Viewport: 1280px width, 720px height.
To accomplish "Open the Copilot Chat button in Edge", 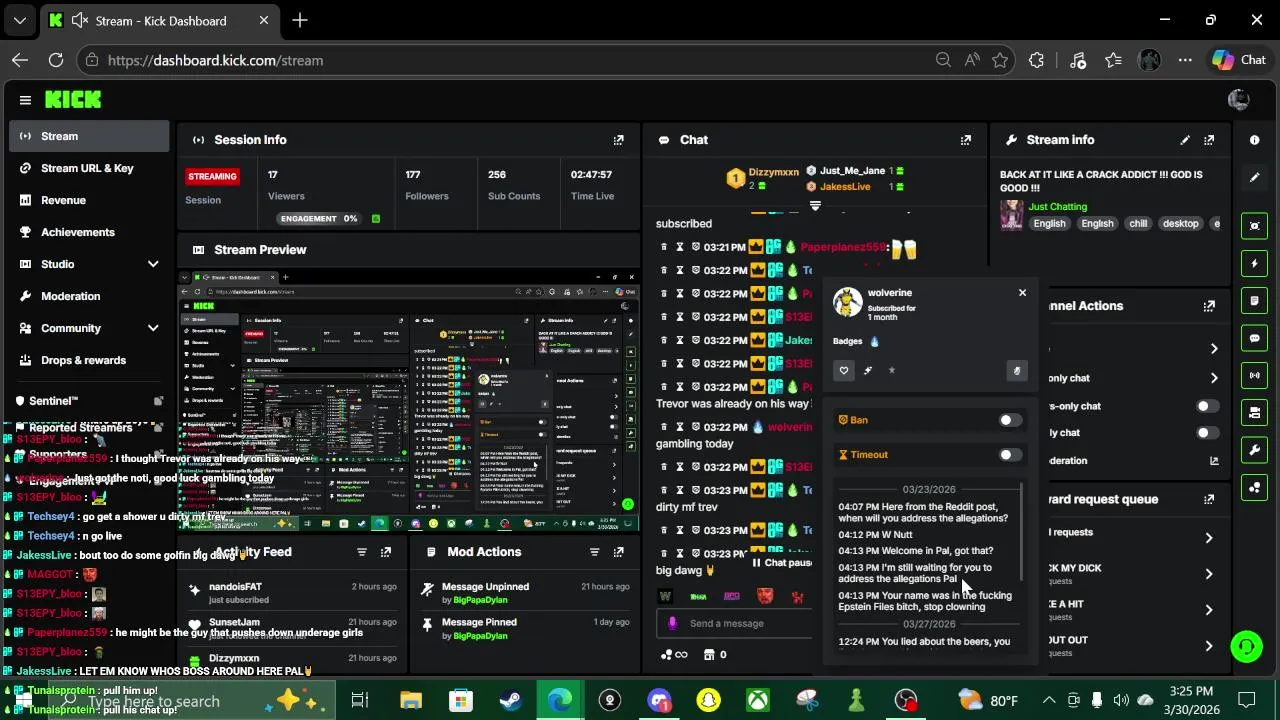I will (1240, 60).
